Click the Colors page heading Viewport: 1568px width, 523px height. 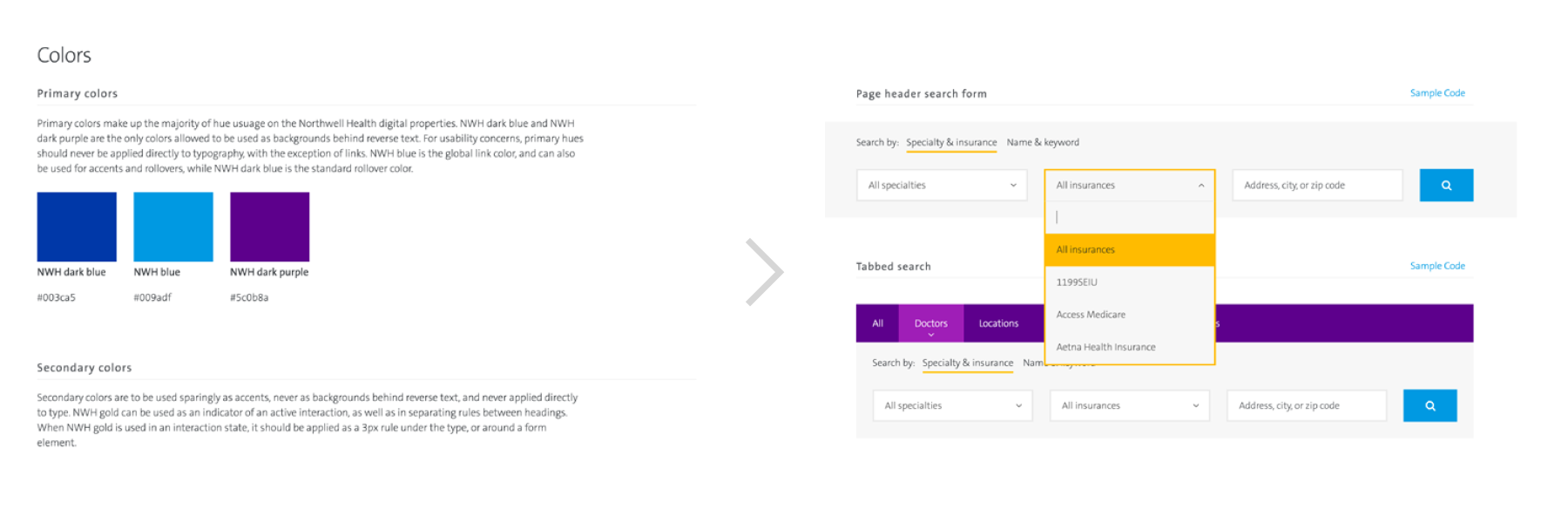[64, 55]
